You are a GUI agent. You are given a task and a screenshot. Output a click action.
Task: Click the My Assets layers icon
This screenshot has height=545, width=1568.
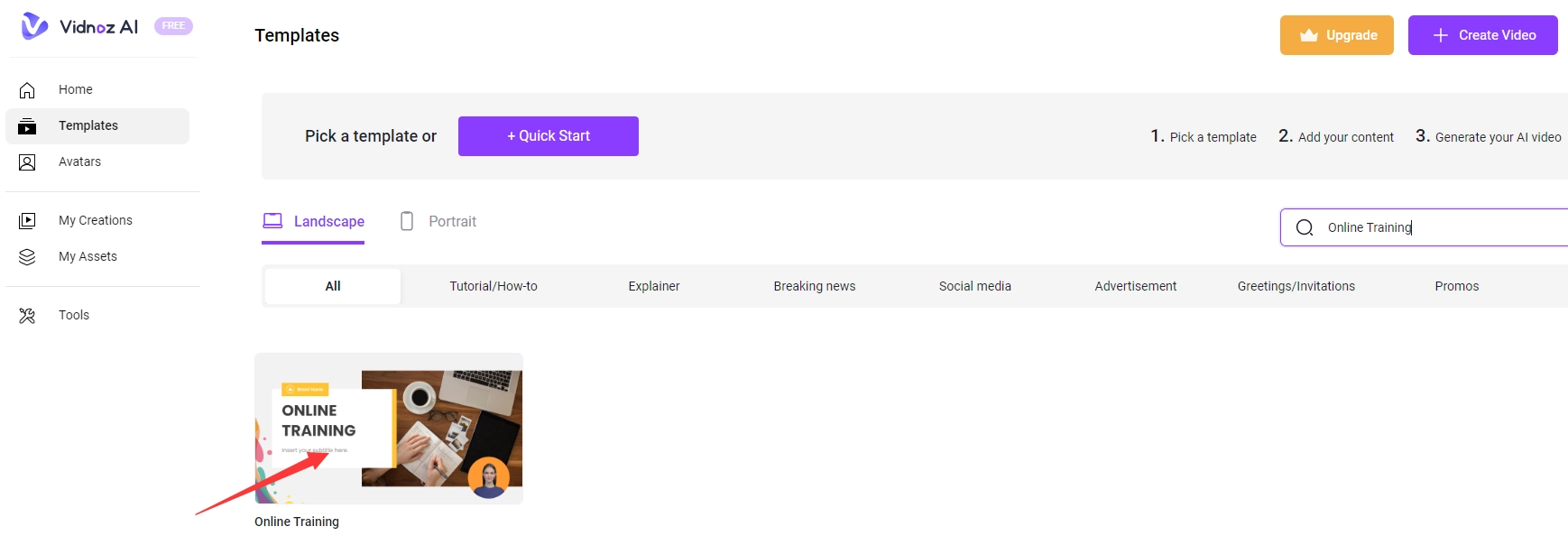point(27,257)
